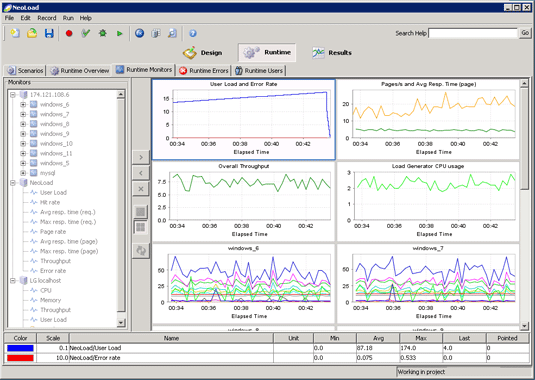Start recording with the red circle icon
535x380 pixels.
pyautogui.click(x=69, y=33)
